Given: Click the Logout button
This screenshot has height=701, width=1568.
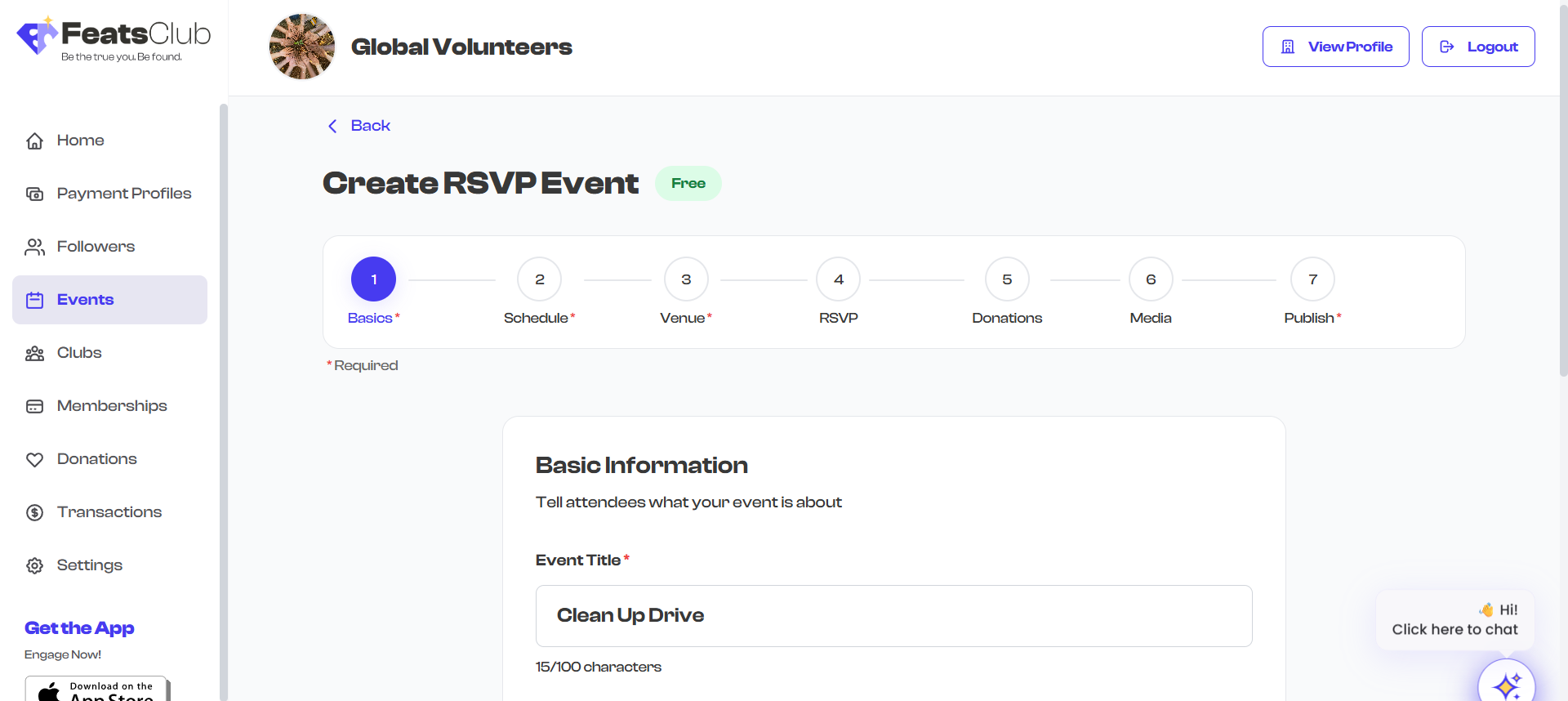Looking at the screenshot, I should tap(1478, 47).
